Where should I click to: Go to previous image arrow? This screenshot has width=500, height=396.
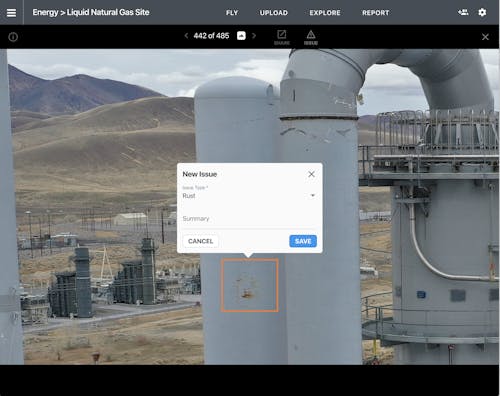(186, 36)
